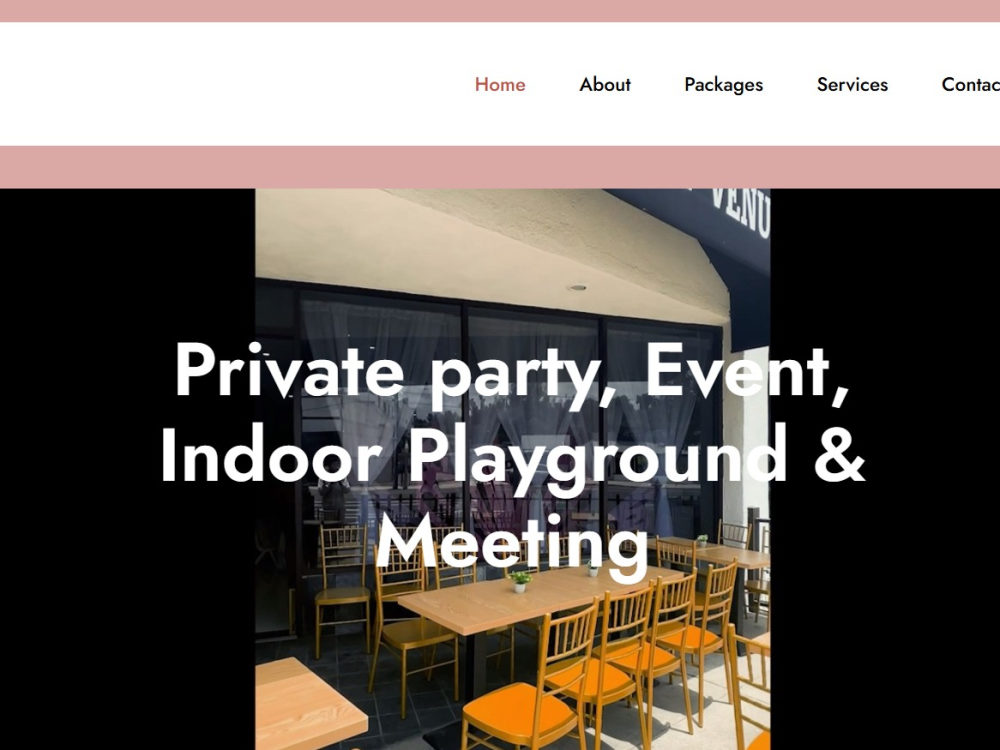Click the black panel left of the photo
The width and height of the screenshot is (1000, 750).
coord(128,469)
